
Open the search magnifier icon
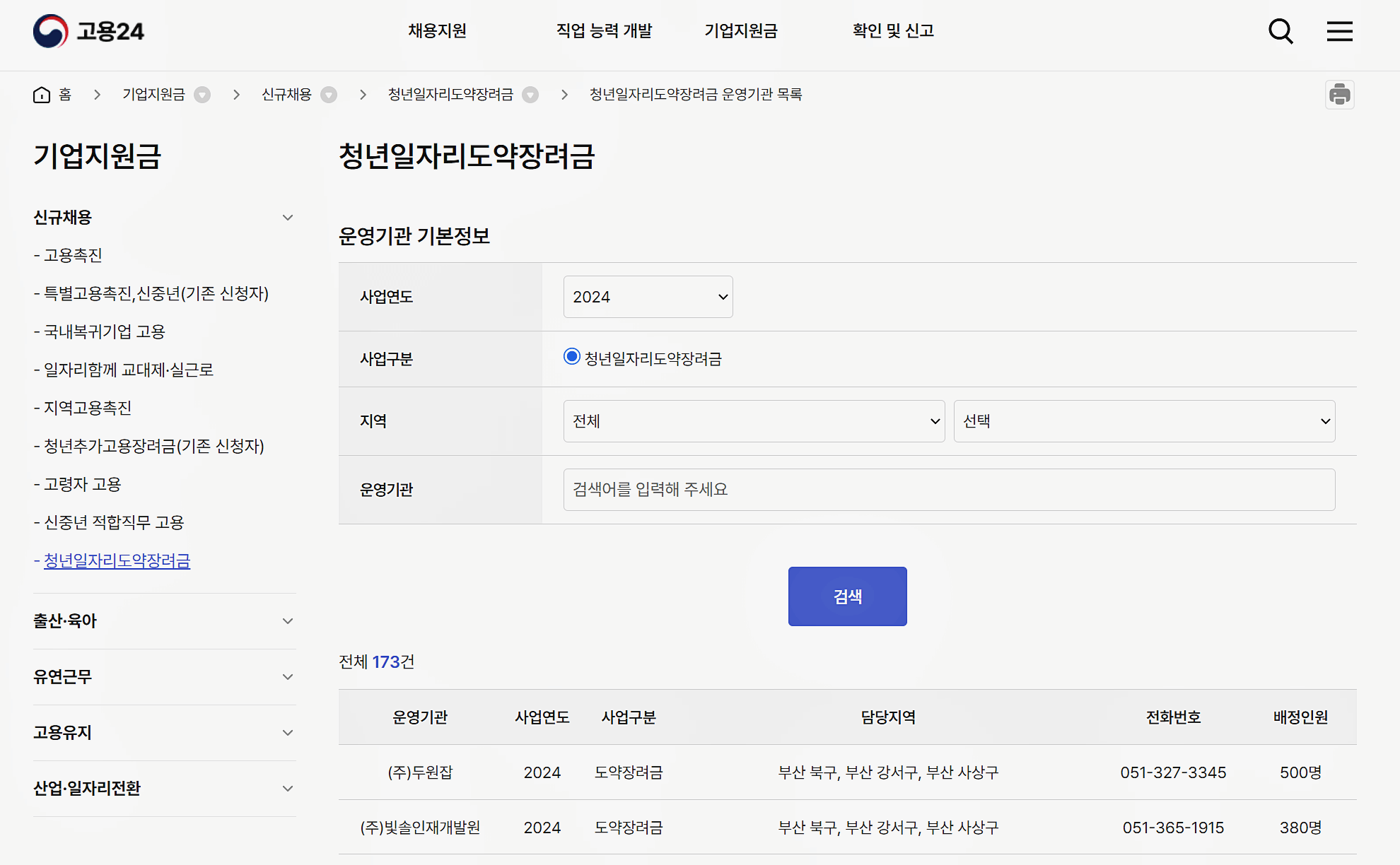pyautogui.click(x=1281, y=31)
